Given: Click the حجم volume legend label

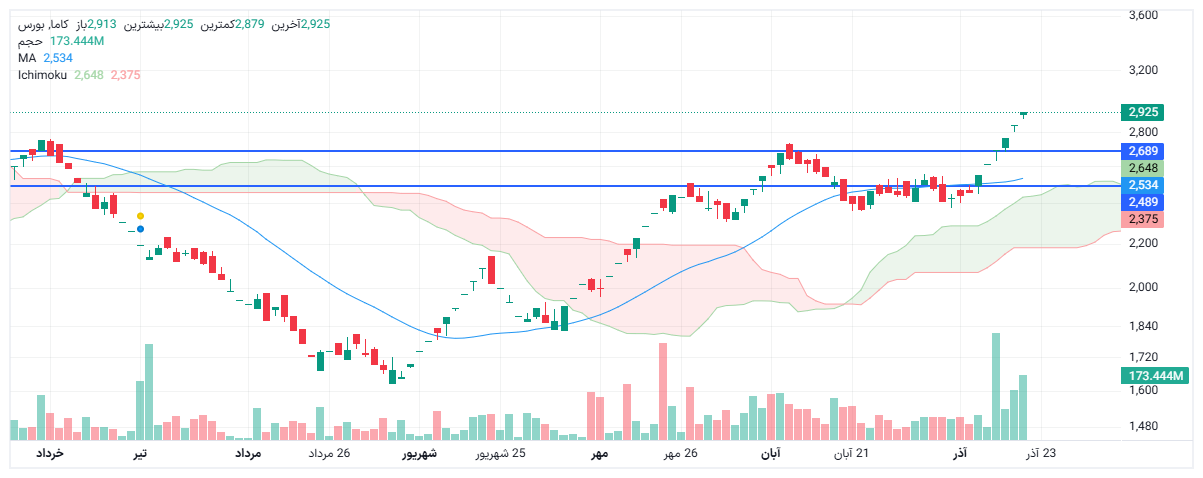Looking at the screenshot, I should coord(30,41).
